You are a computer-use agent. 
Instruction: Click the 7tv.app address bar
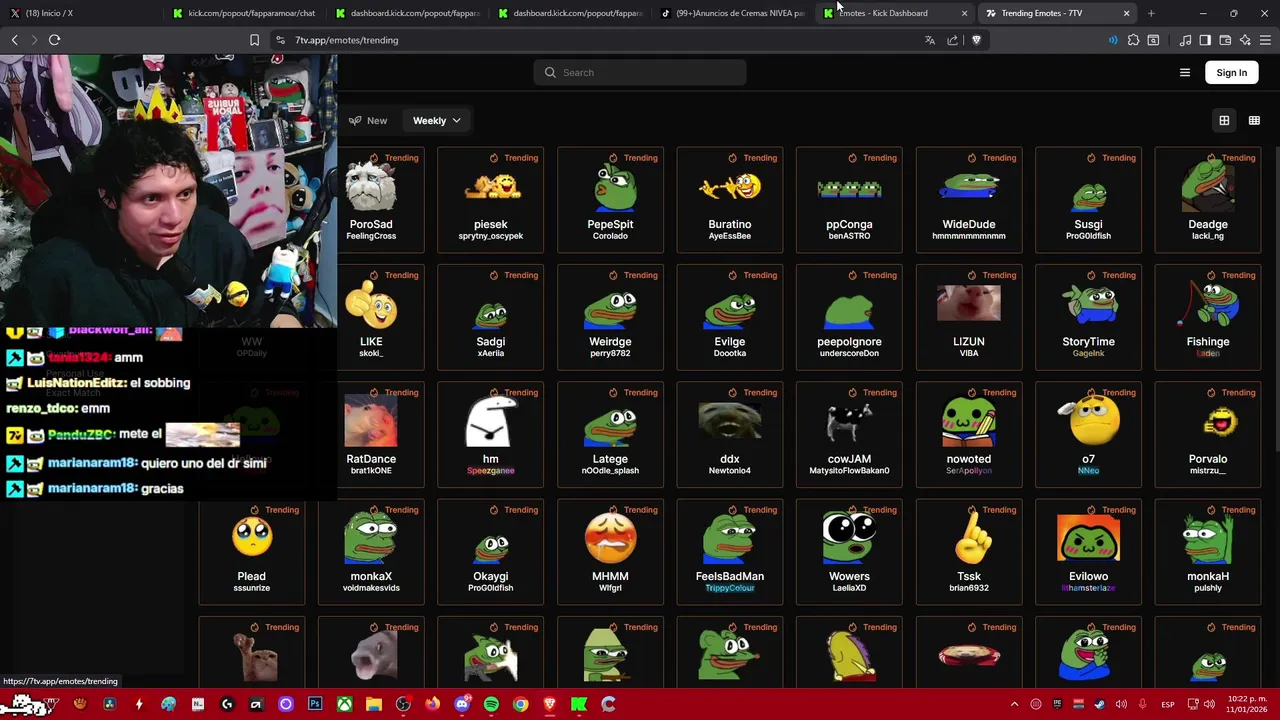pyautogui.click(x=600, y=40)
